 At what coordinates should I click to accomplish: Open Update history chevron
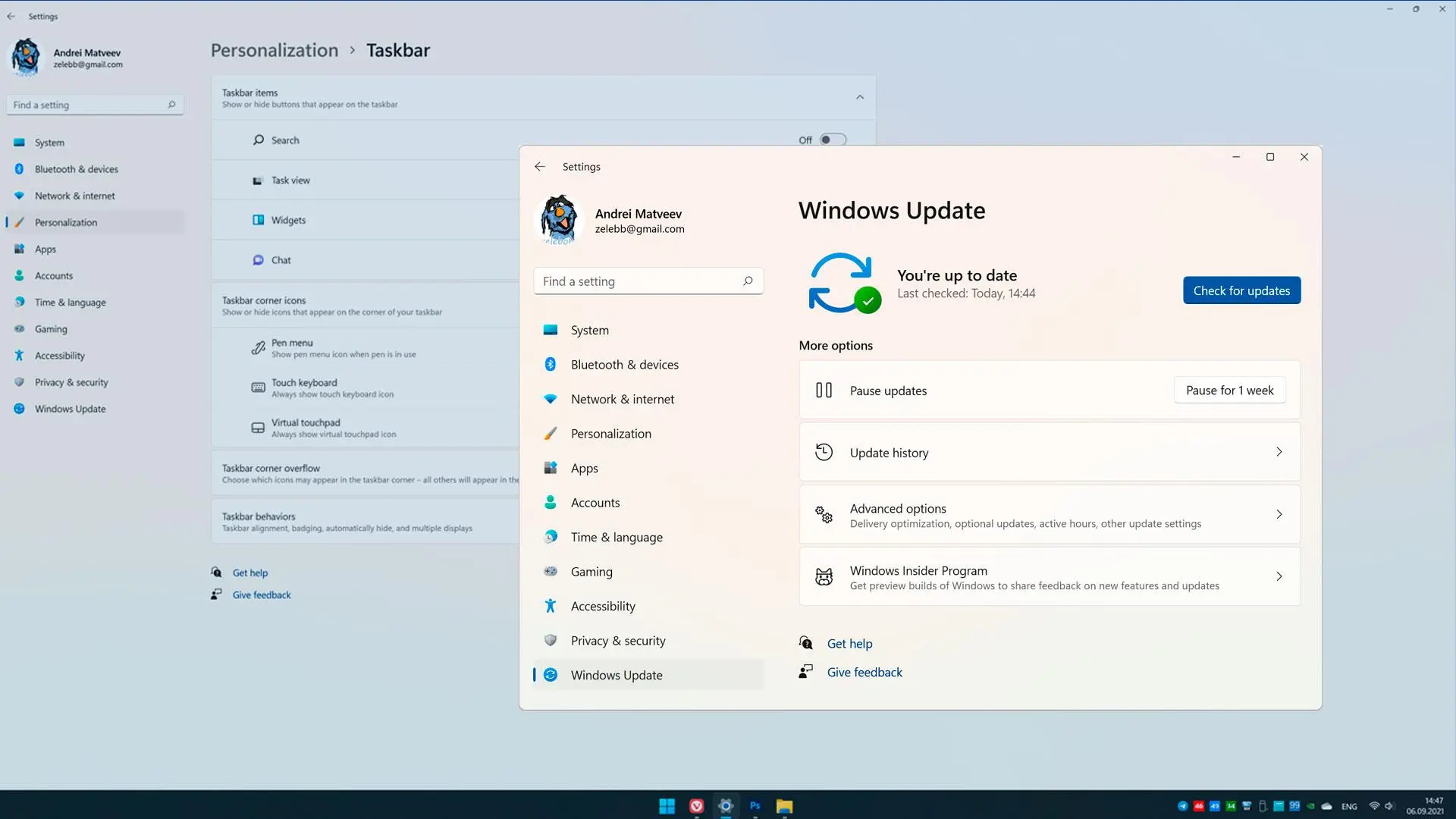point(1279,452)
